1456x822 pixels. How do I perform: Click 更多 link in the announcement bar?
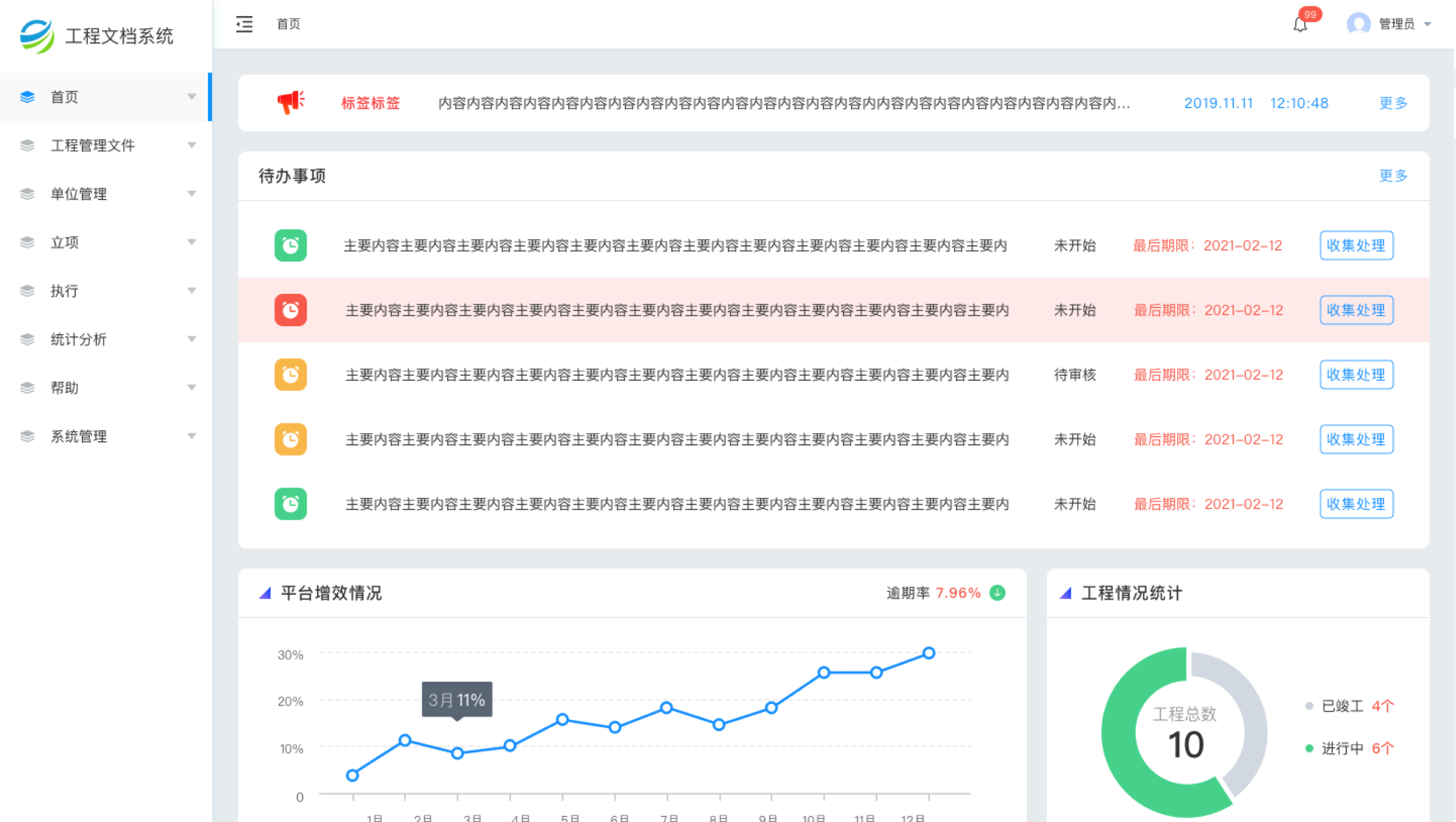pos(1393,103)
